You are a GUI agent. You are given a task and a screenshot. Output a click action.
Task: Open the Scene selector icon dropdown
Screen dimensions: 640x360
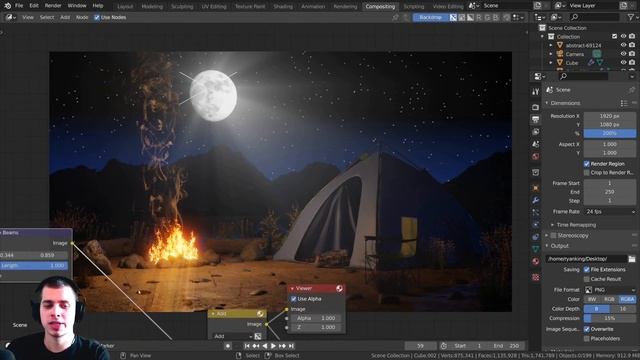(x=473, y=6)
